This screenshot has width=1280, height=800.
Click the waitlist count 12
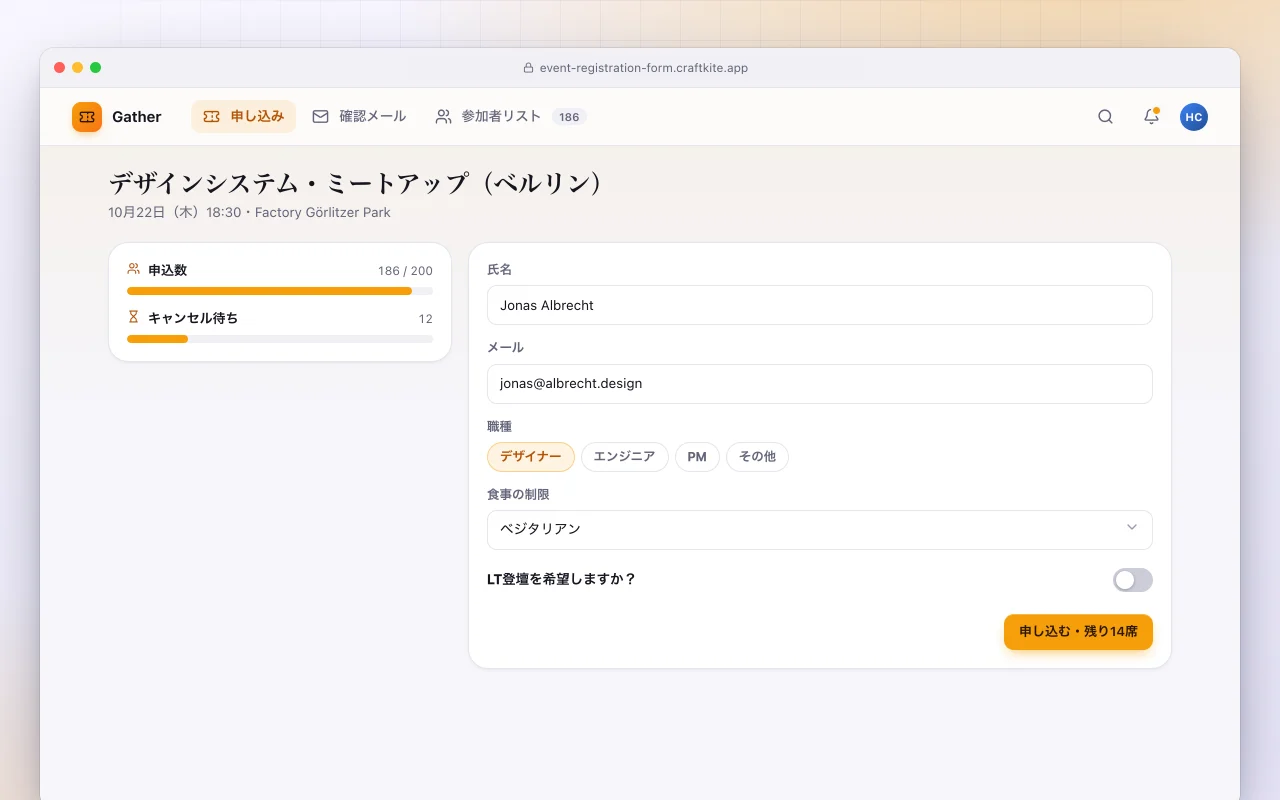click(x=426, y=319)
